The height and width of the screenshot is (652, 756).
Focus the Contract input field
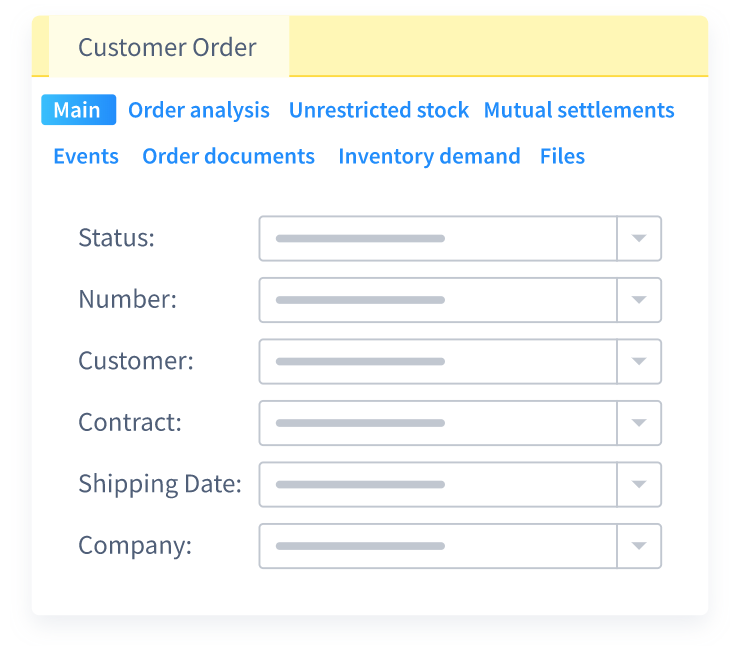(438, 423)
